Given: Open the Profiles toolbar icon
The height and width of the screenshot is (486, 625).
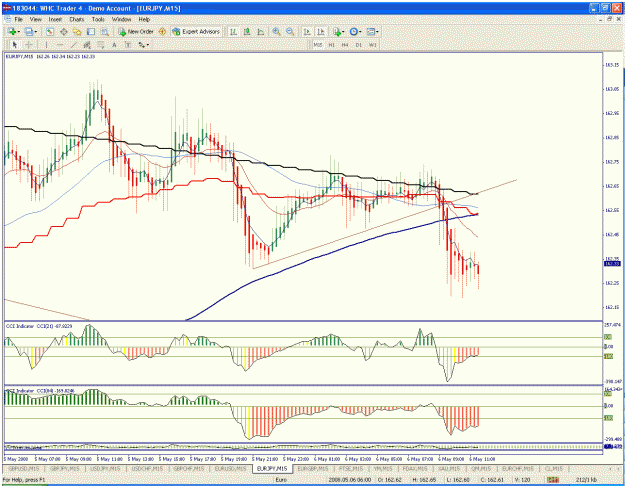Looking at the screenshot, I should click(29, 31).
